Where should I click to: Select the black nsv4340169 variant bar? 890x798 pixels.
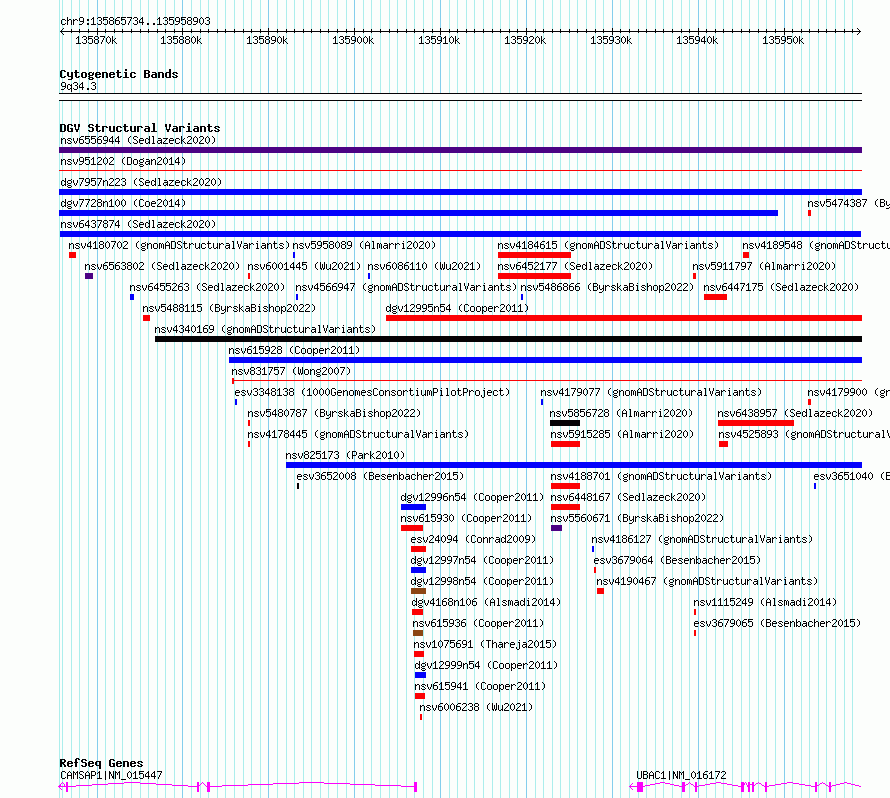[509, 339]
